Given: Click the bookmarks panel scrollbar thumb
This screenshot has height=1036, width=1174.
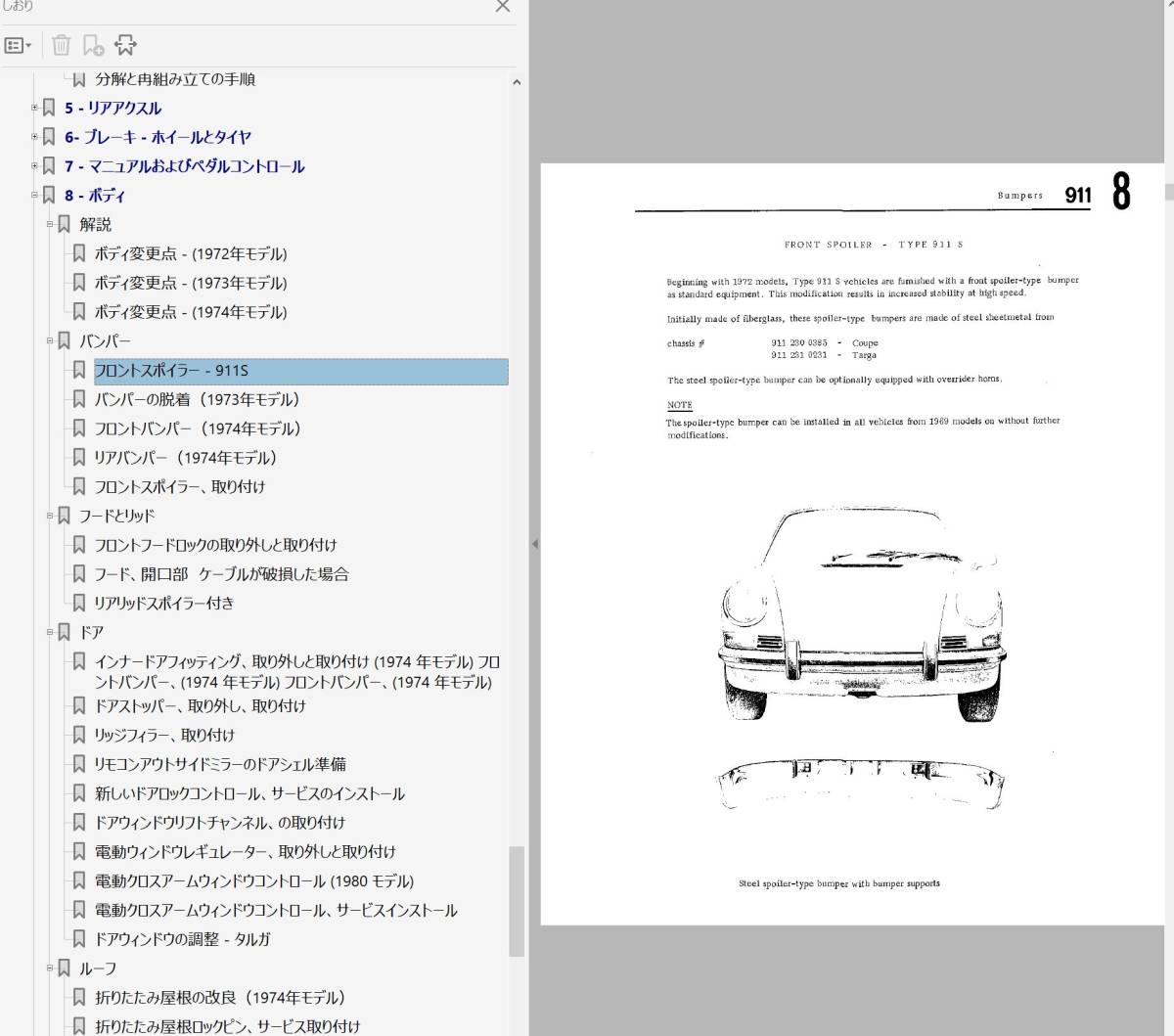Looking at the screenshot, I should coord(517,901).
